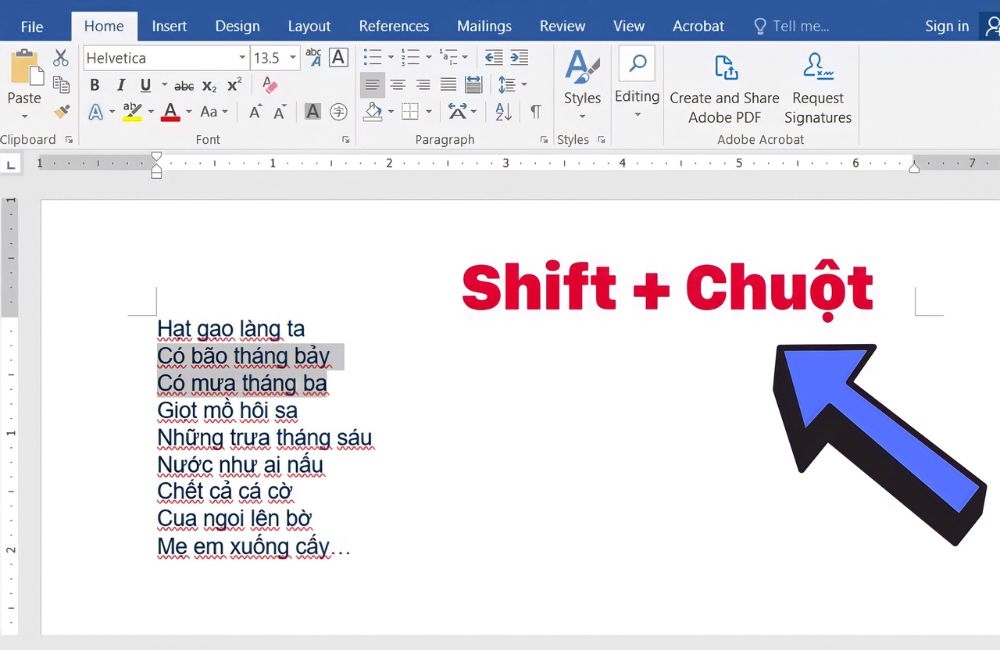Apply subscript formatting

coord(209,86)
